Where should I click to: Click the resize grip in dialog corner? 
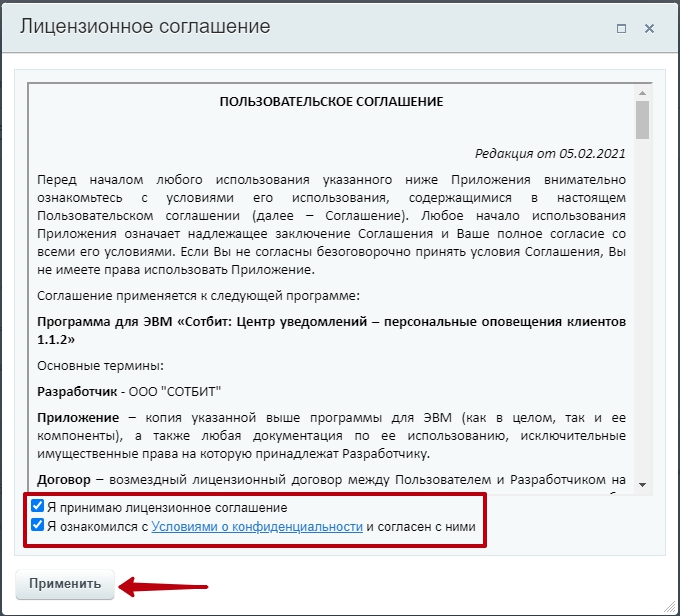(670, 607)
